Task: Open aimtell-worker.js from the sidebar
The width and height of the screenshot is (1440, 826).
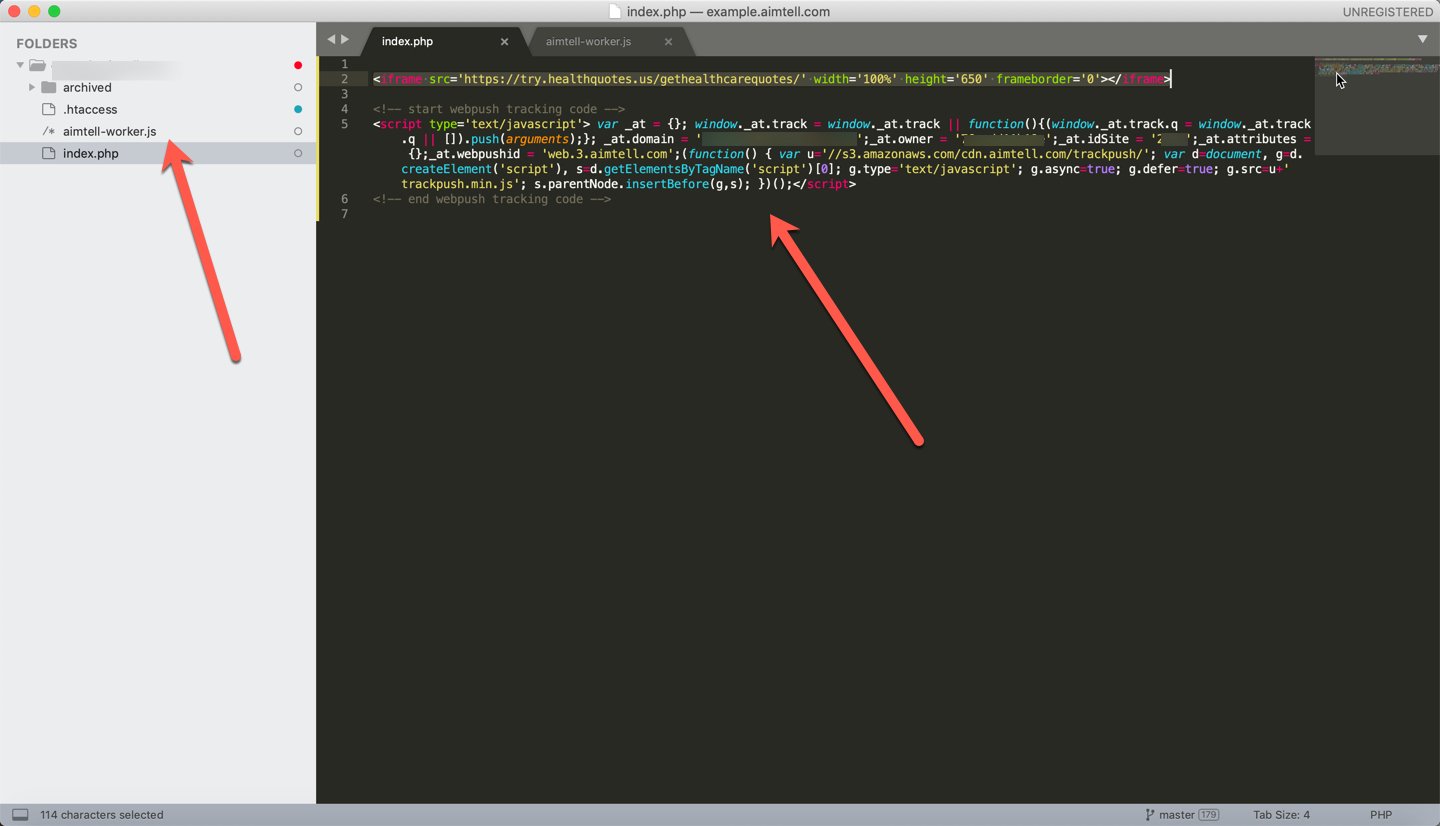Action: point(109,132)
